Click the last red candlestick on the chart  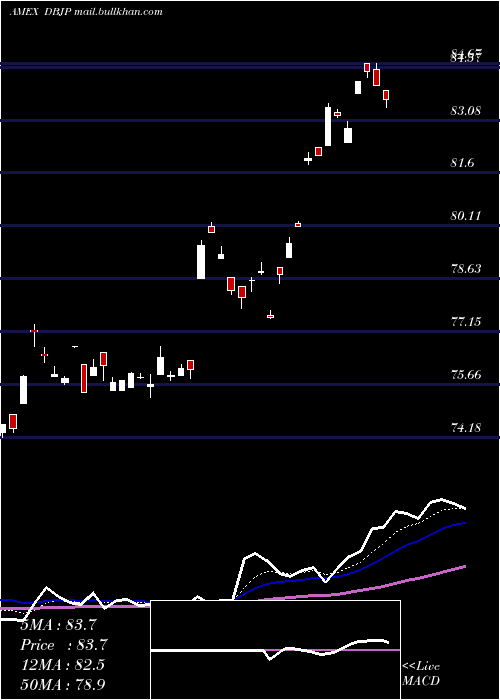[386, 95]
